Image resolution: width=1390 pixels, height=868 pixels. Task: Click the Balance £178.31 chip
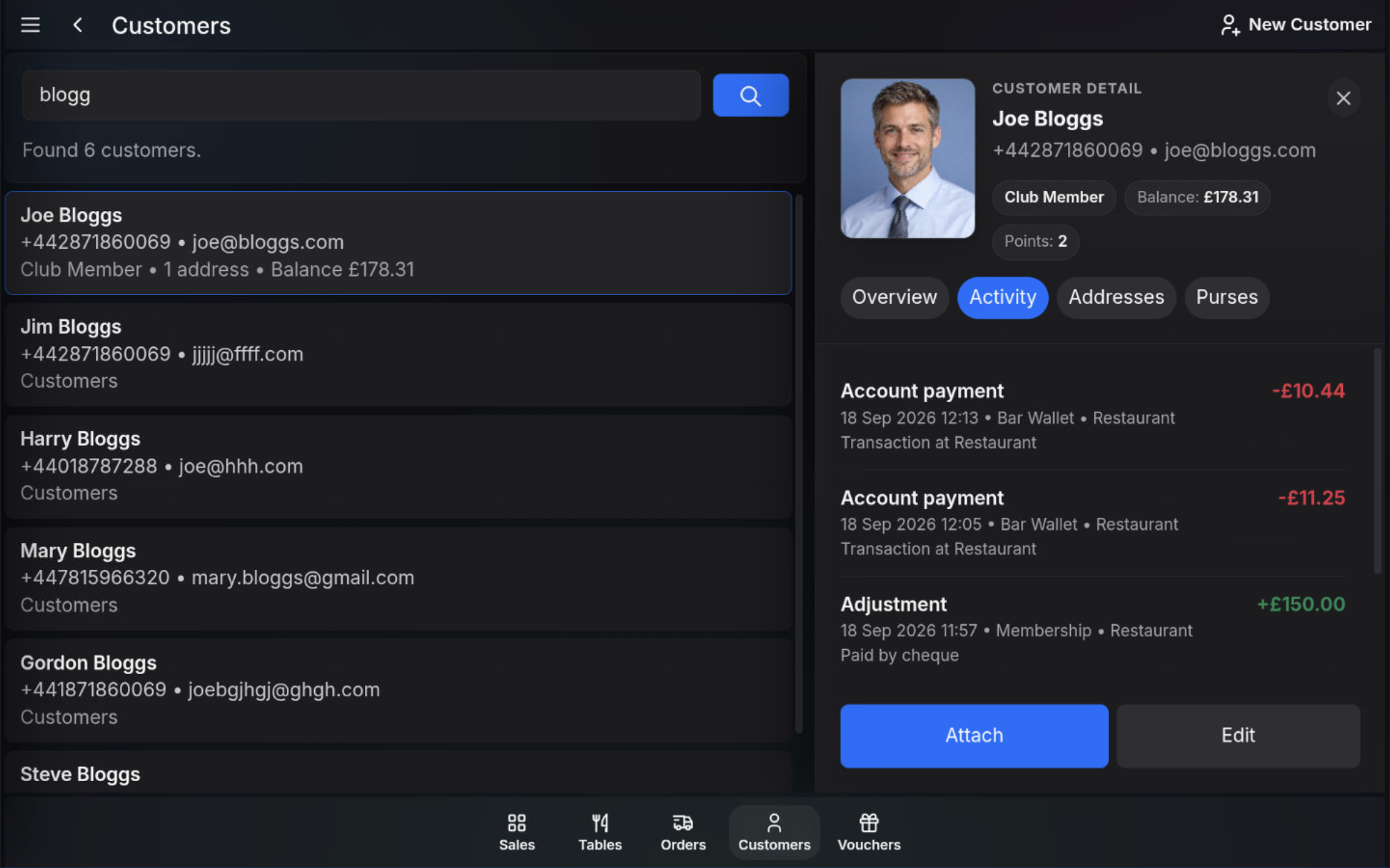point(1197,197)
